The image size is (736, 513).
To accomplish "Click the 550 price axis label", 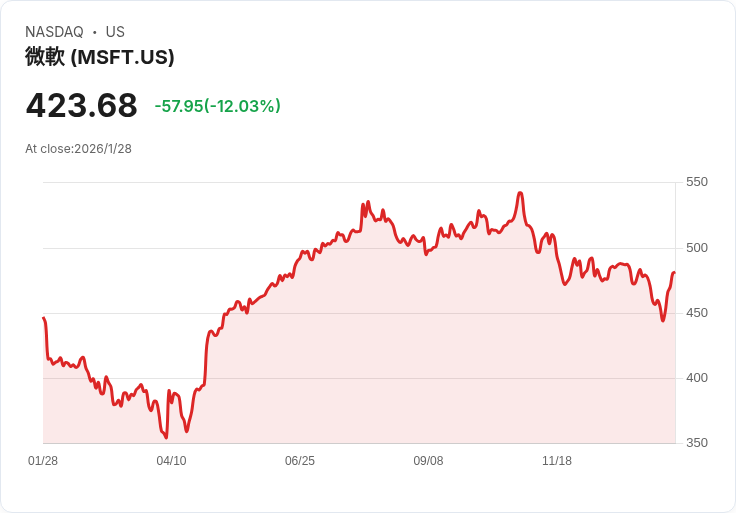I will (x=697, y=182).
